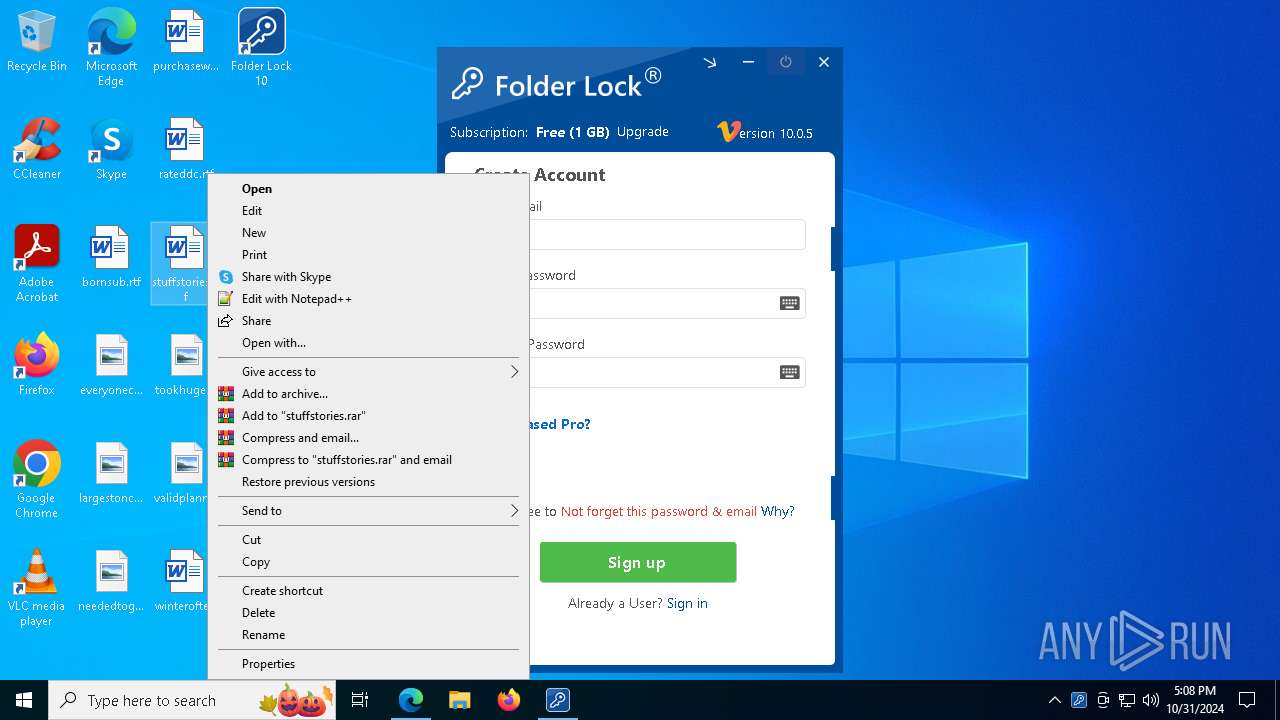
Task: Open Properties from the context menu
Action: pos(368,664)
